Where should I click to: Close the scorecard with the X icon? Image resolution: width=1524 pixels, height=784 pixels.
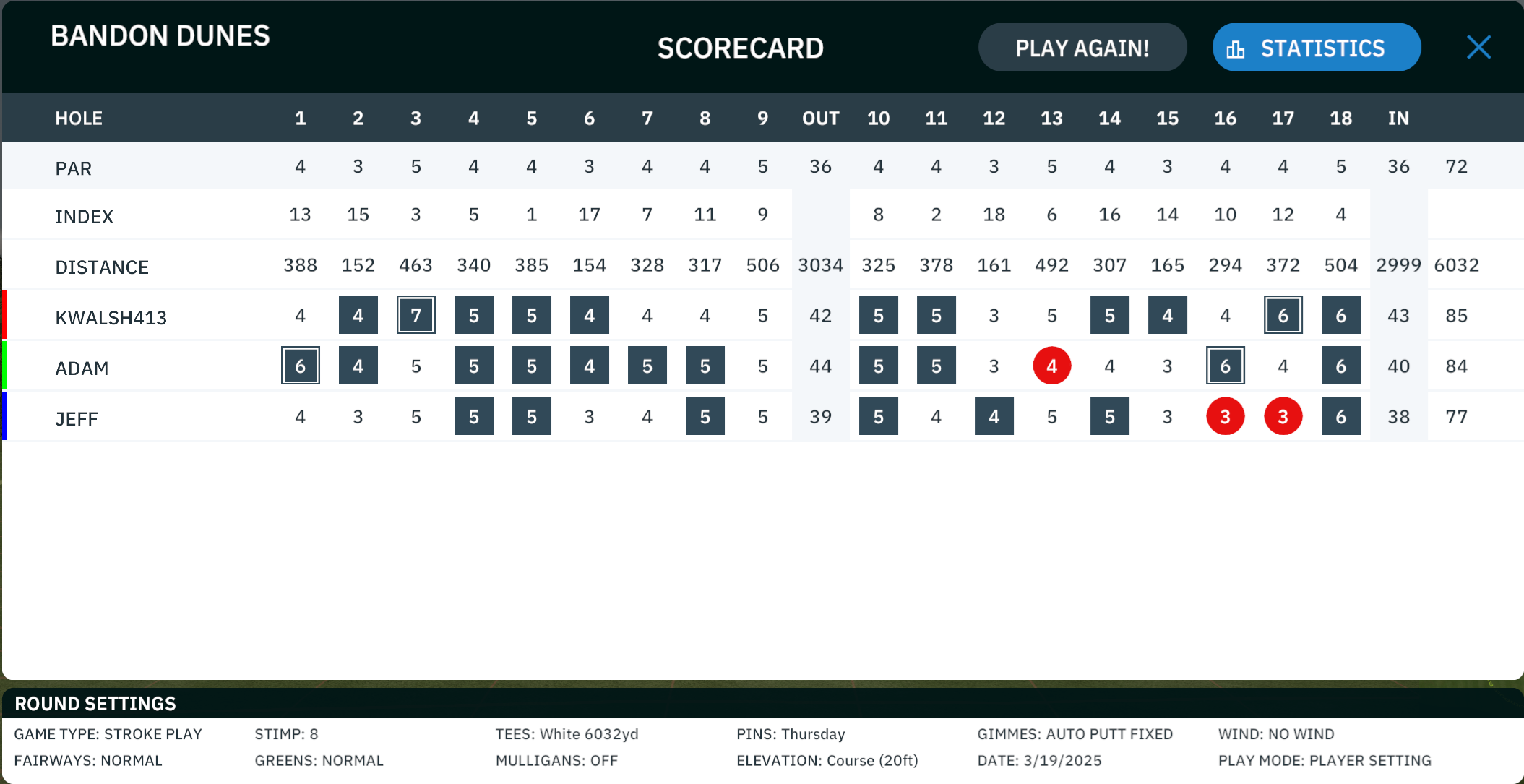coord(1478,48)
